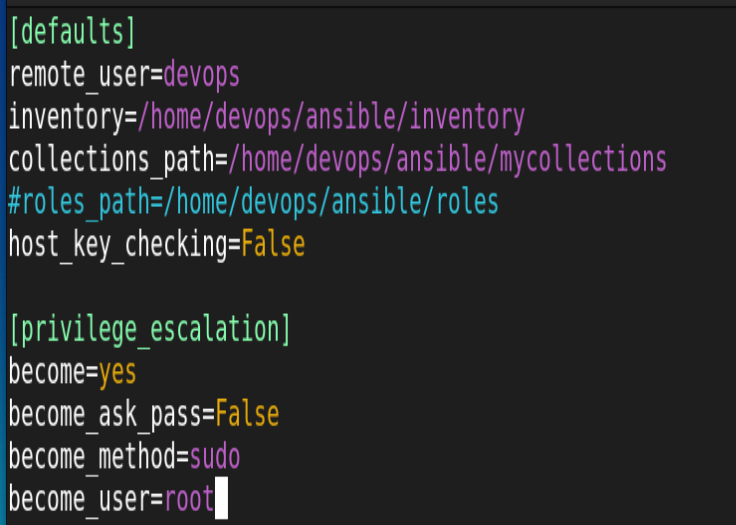Click the become key on the become=yes line
Image resolution: width=736 pixels, height=525 pixels.
[47, 372]
